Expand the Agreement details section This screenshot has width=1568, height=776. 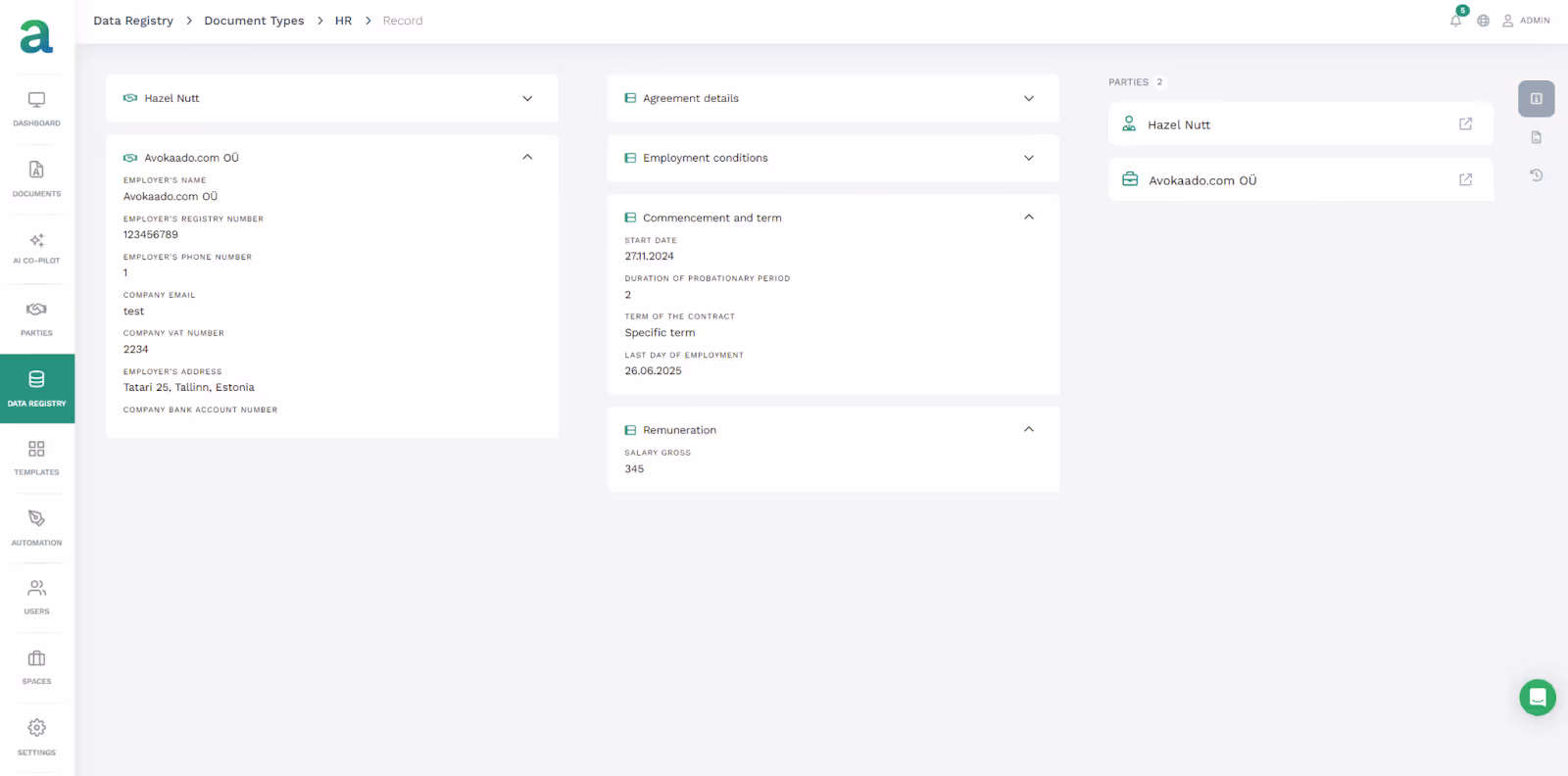pyautogui.click(x=1029, y=98)
